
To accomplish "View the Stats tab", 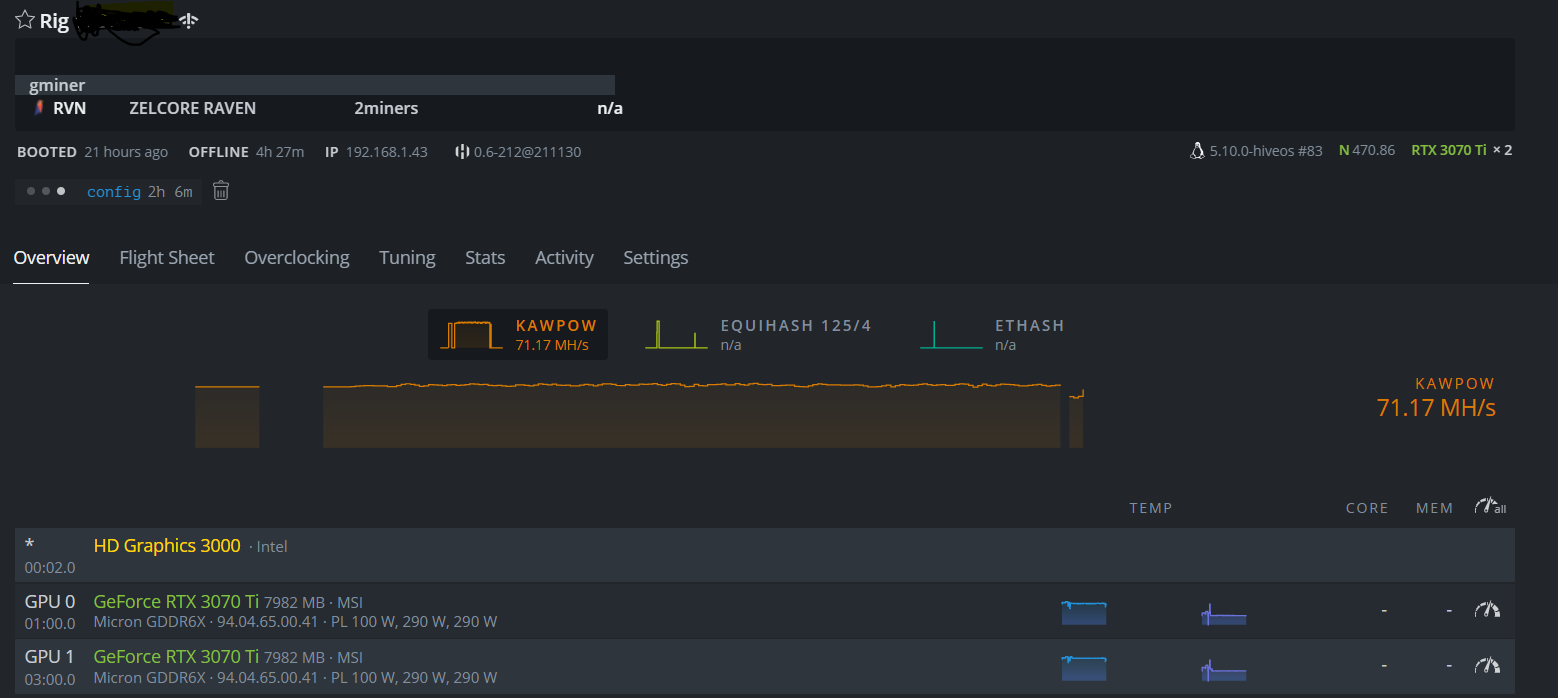I will click(485, 258).
